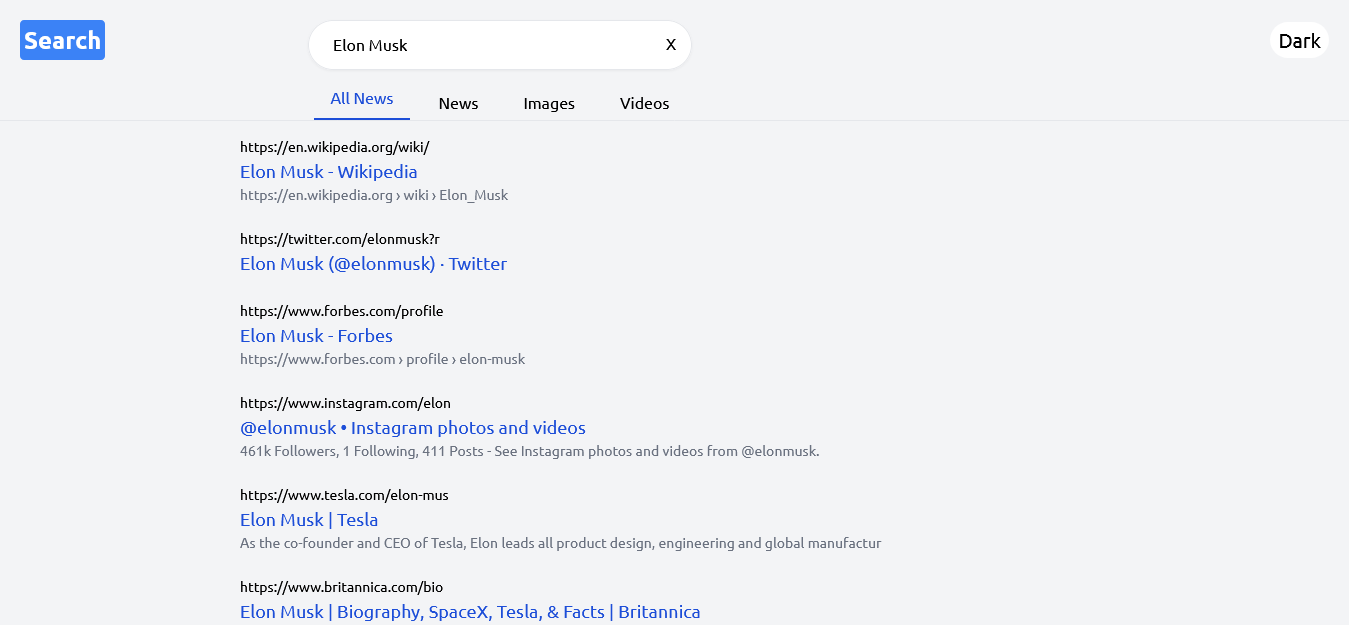1349x625 pixels.
Task: Open the Videos tab
Action: tap(644, 103)
